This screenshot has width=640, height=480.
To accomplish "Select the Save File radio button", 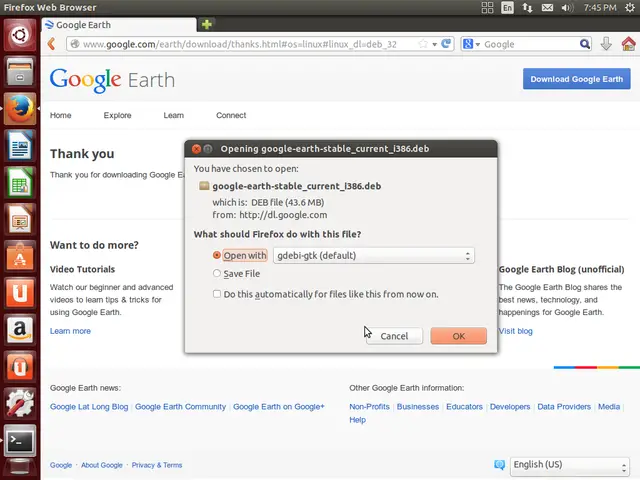I will tap(217, 273).
